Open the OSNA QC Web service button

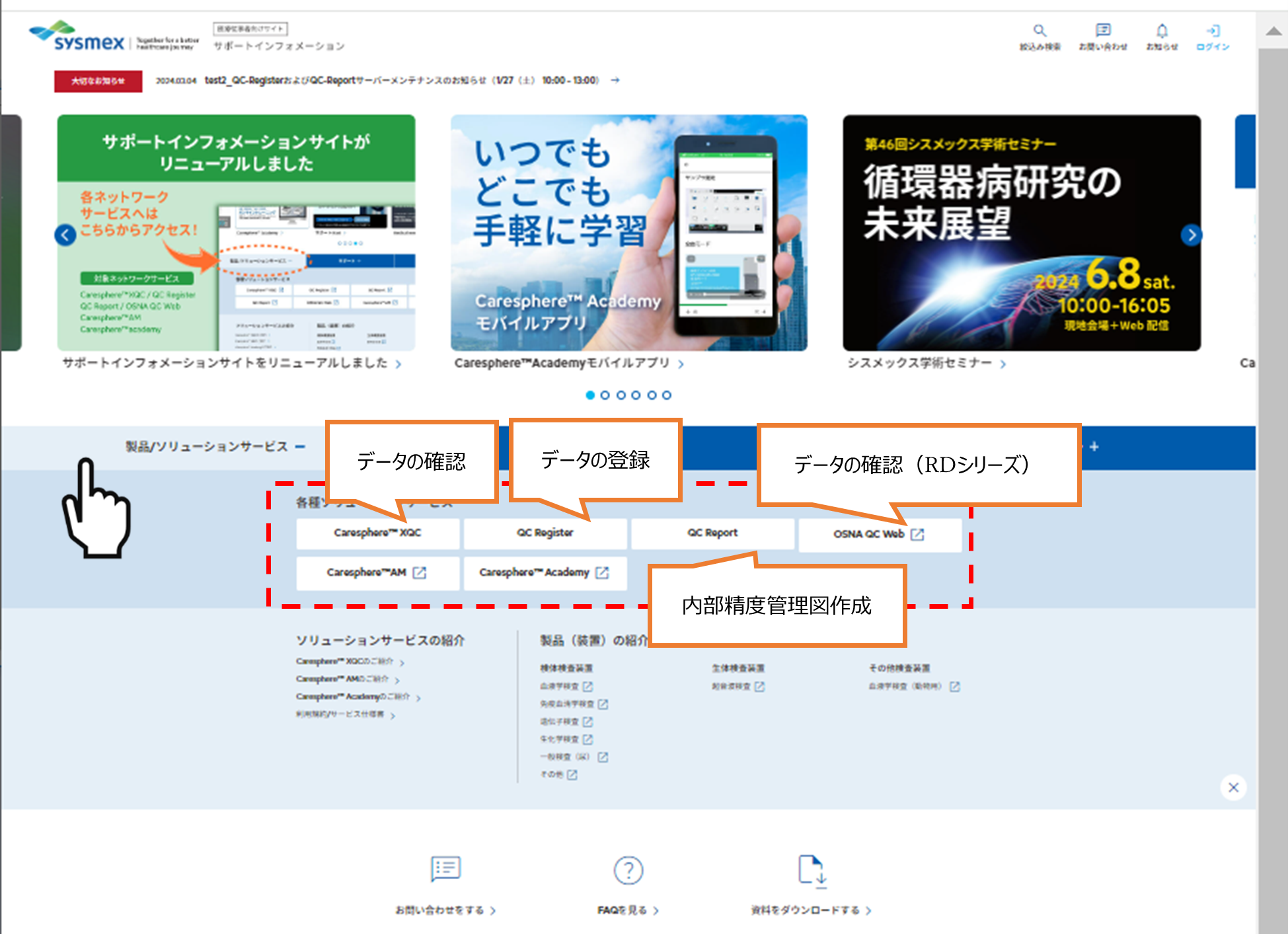point(880,534)
